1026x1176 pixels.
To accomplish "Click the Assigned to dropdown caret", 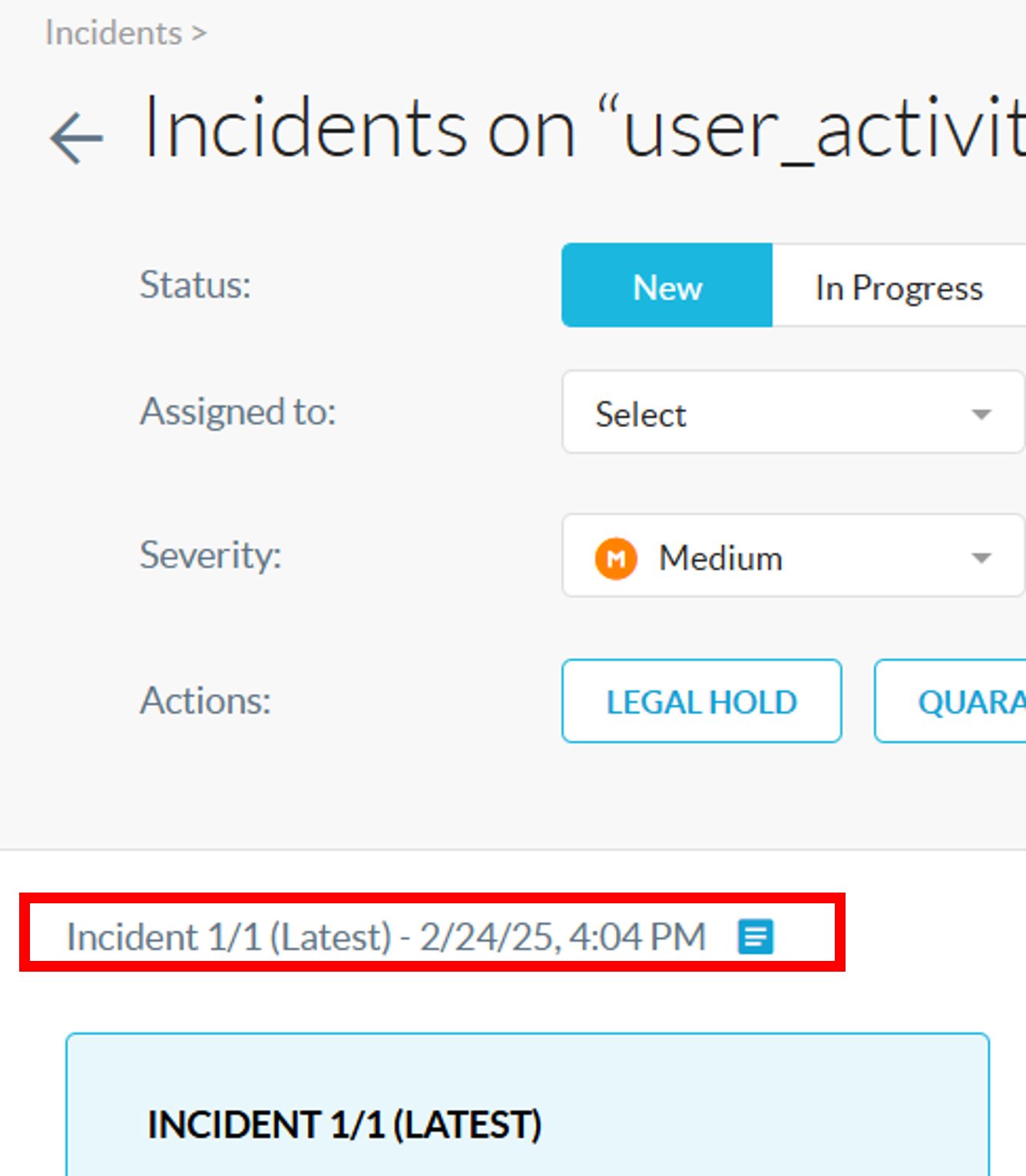I will click(981, 415).
